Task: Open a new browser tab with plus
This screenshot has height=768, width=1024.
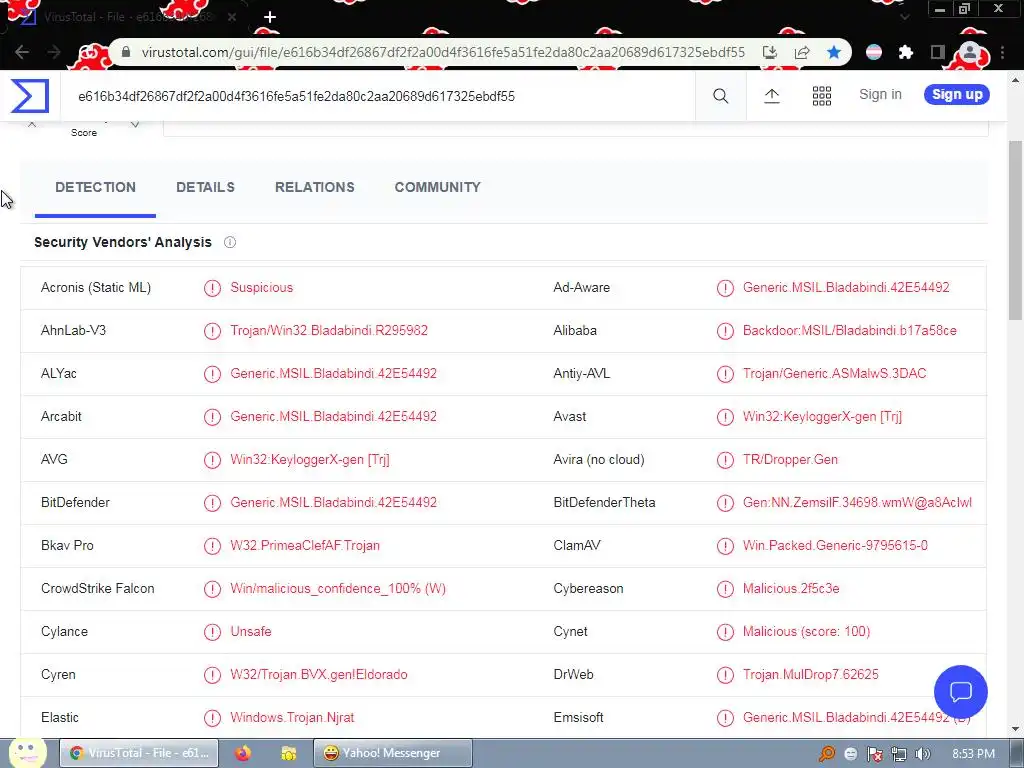Action: point(270,17)
